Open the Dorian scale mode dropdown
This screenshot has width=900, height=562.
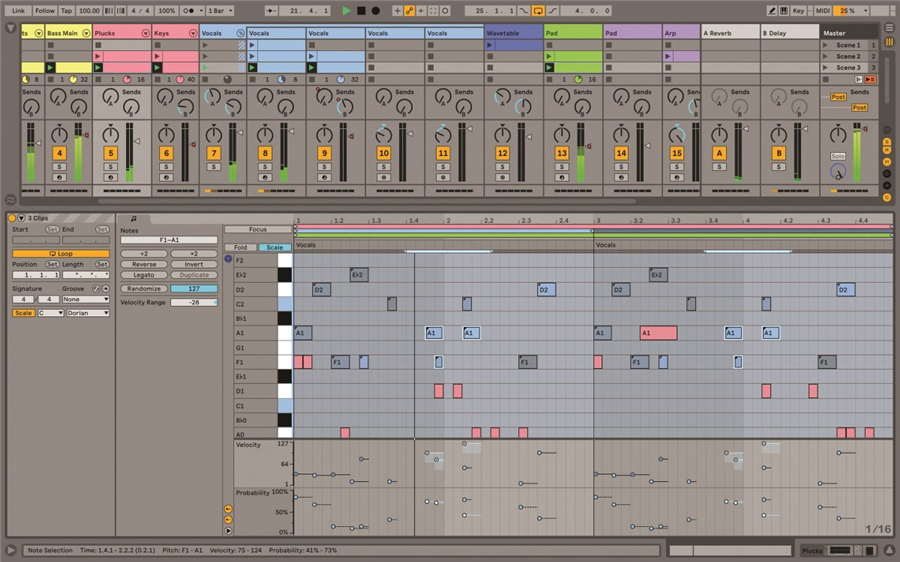(87, 313)
